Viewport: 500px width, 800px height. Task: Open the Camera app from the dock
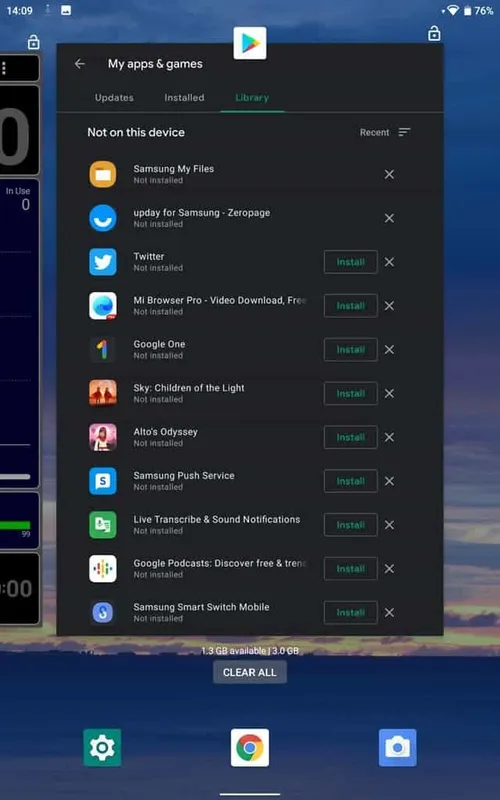click(397, 748)
